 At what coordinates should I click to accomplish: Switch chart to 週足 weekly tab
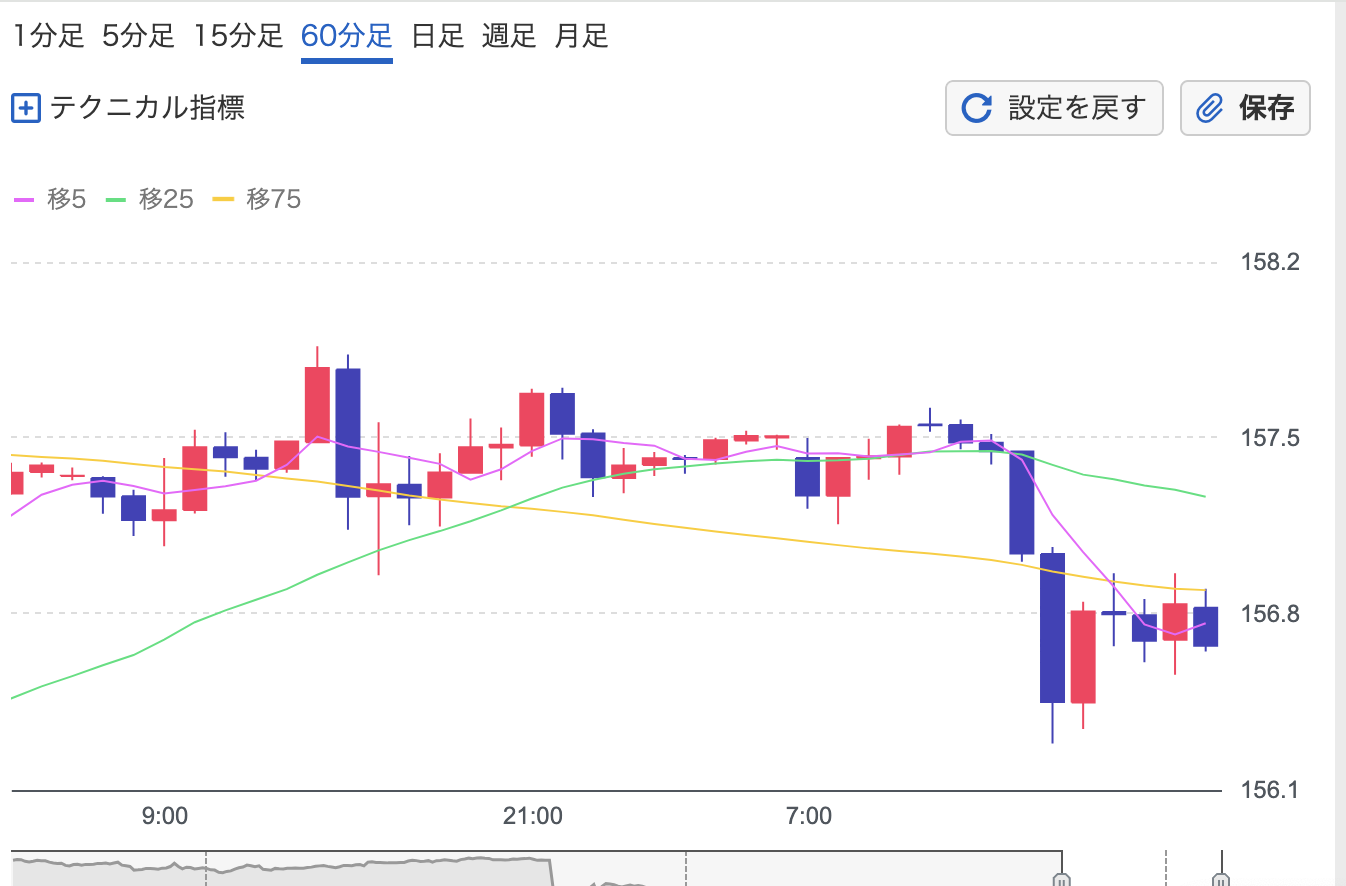tap(509, 37)
